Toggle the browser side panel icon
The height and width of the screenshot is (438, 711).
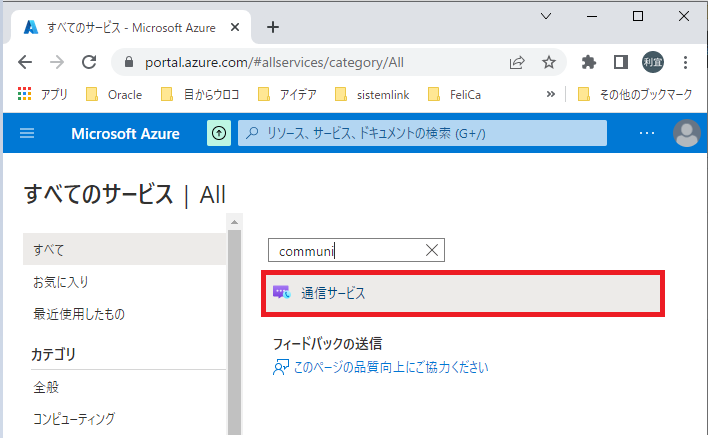tap(621, 62)
